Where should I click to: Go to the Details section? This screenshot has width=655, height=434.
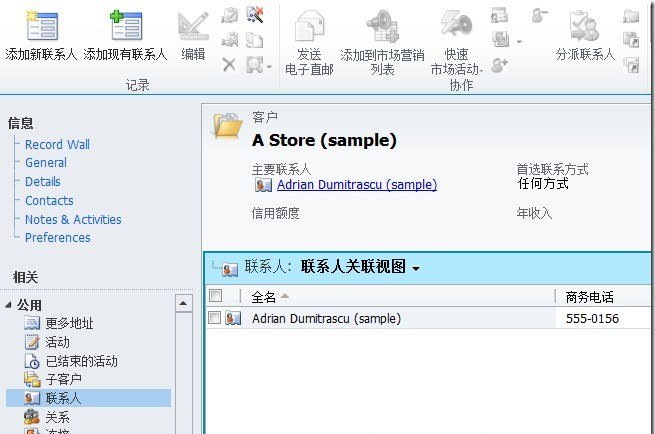pyautogui.click(x=43, y=181)
